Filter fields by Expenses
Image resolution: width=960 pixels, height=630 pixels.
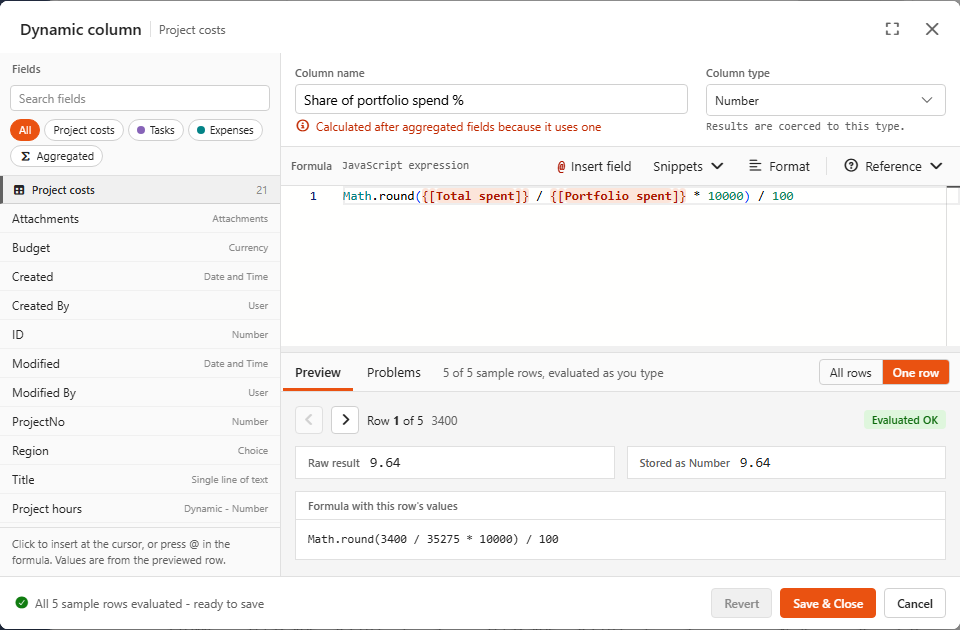225,130
